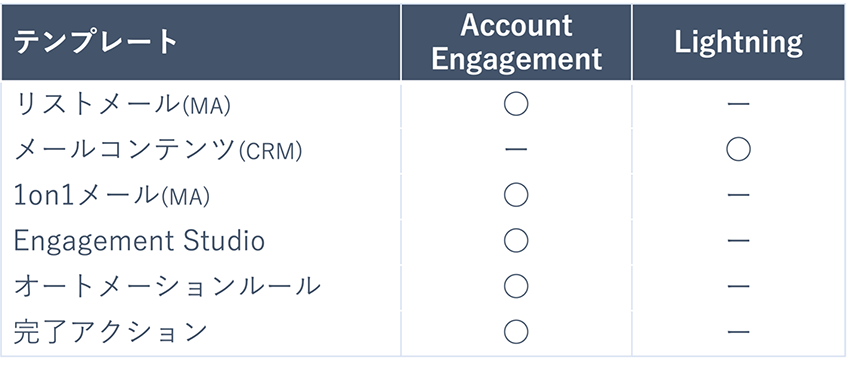
Task: Click the テンプレート column header
Action: (x=95, y=42)
